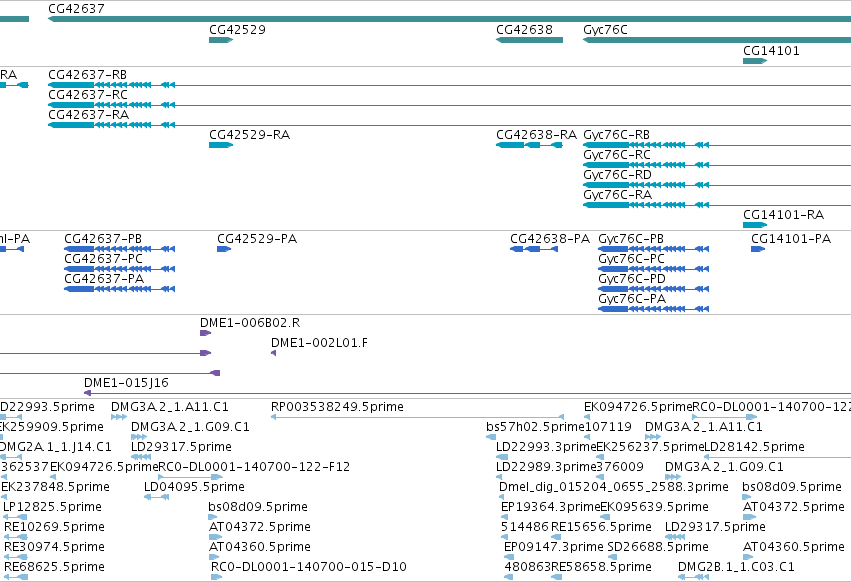This screenshot has width=851, height=582.
Task: Open the Gyc76C-PC protein label
Action: point(632,259)
